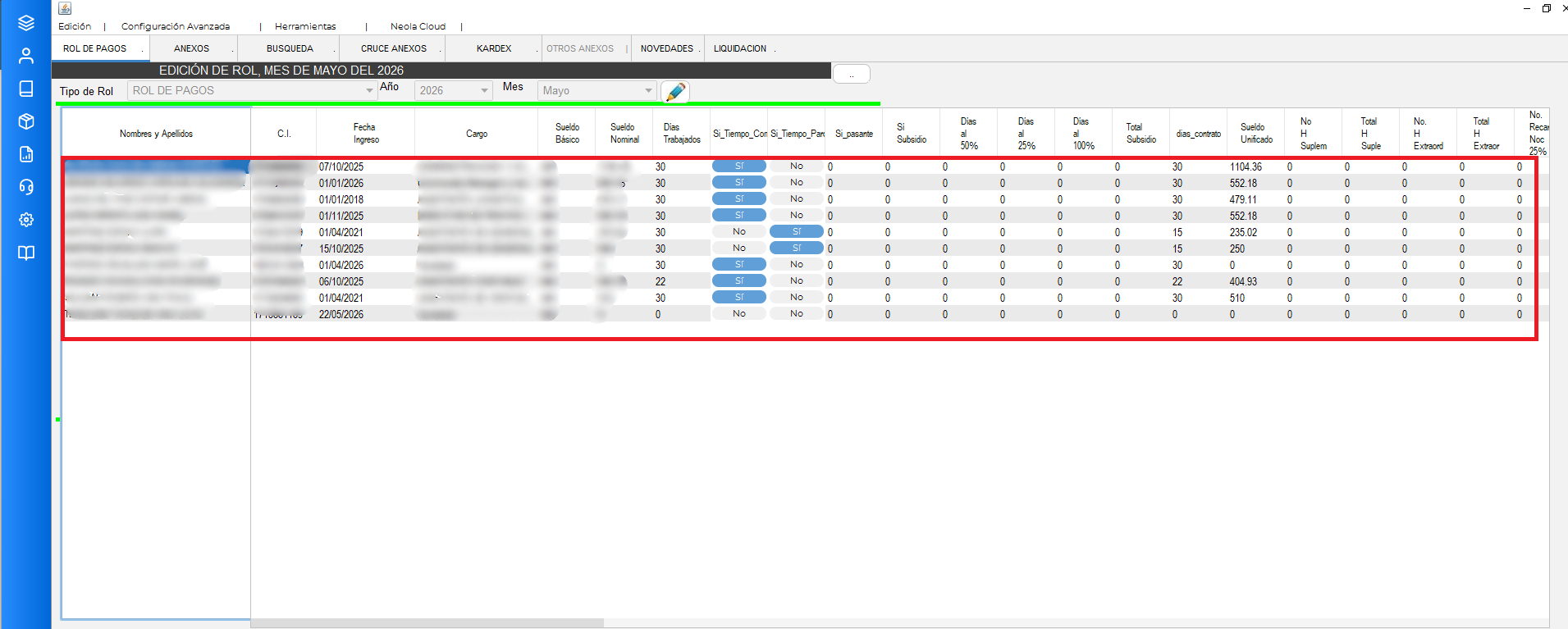The height and width of the screenshot is (629, 1568).
Task: Expand the Mes Mayo dropdown
Action: [597, 90]
